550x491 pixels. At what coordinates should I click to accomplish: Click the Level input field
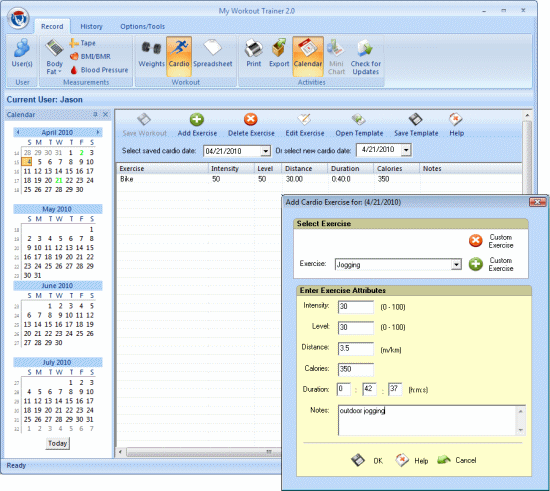coord(356,328)
